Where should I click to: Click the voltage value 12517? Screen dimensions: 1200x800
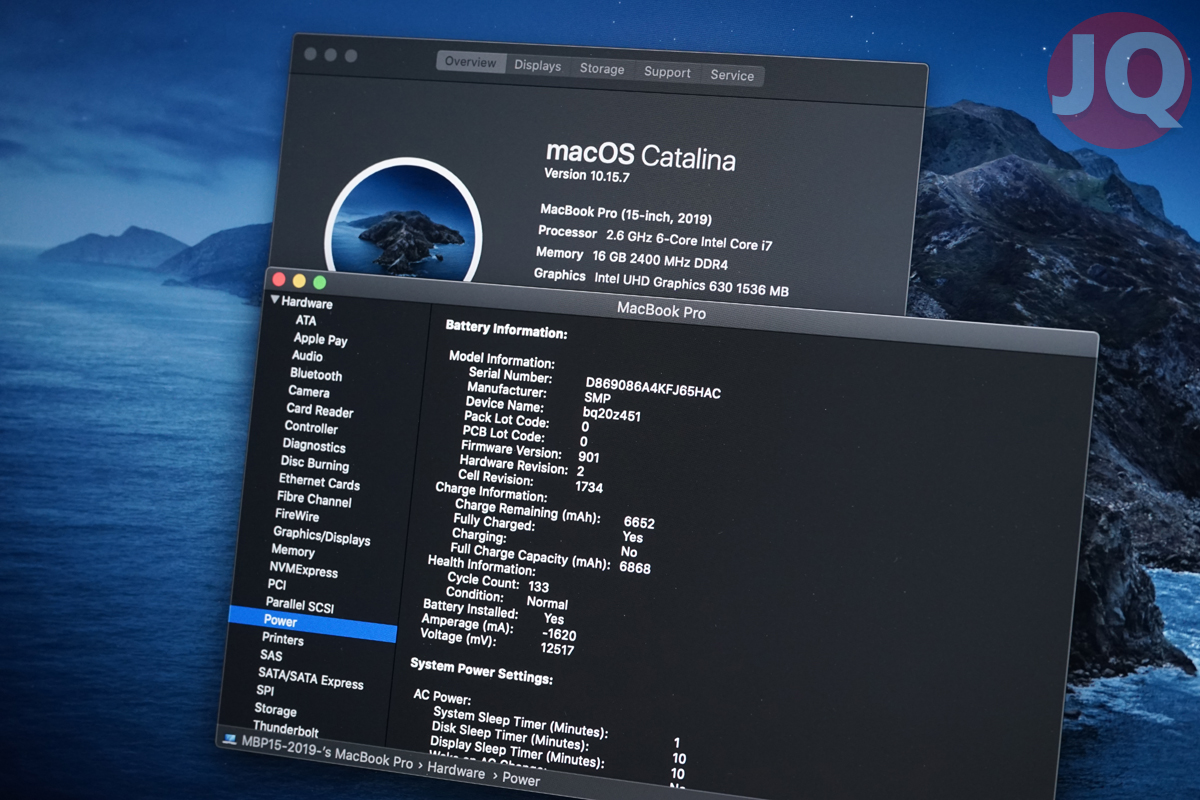(557, 649)
